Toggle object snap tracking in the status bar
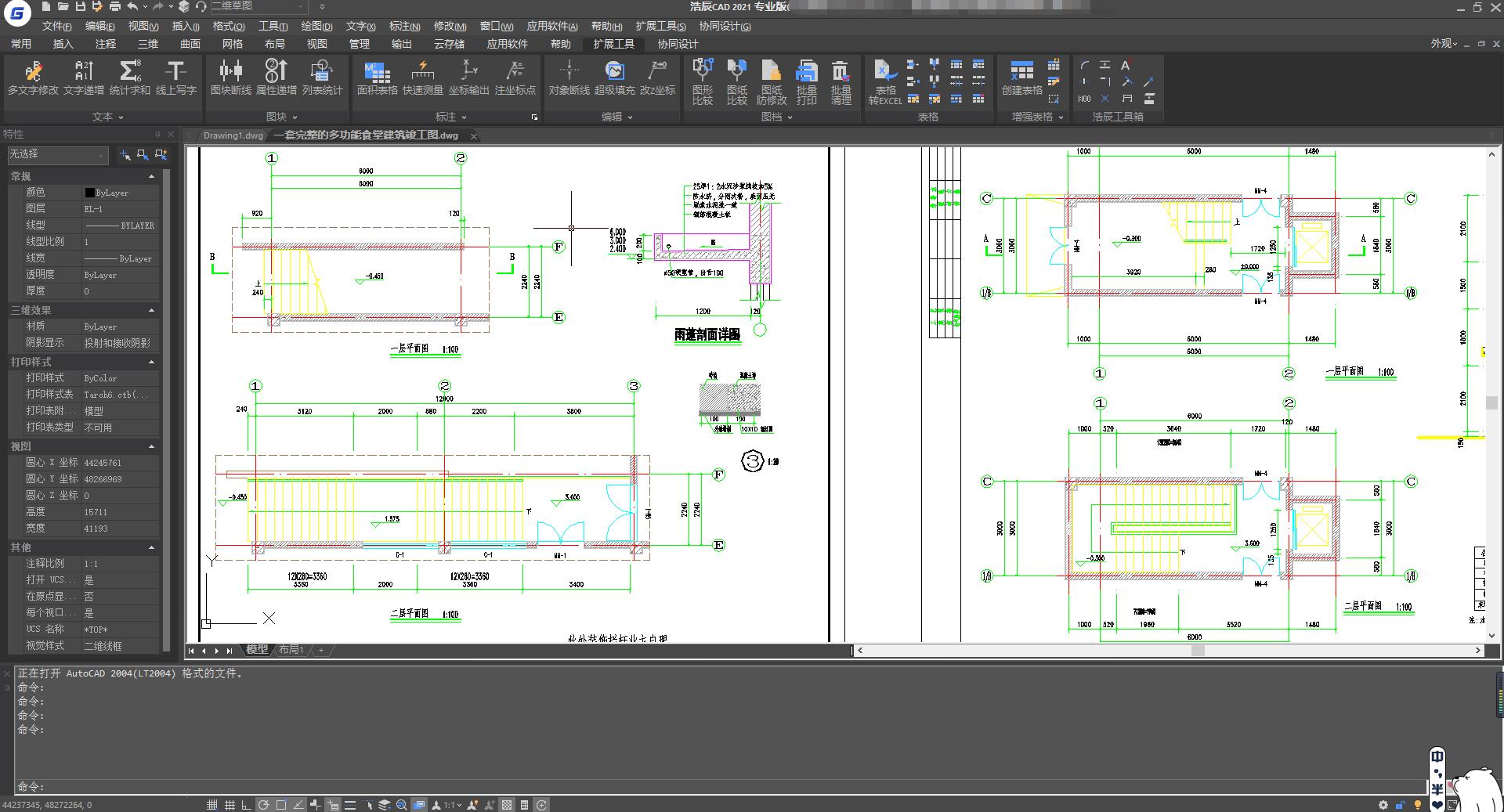The image size is (1504, 812). point(298,804)
